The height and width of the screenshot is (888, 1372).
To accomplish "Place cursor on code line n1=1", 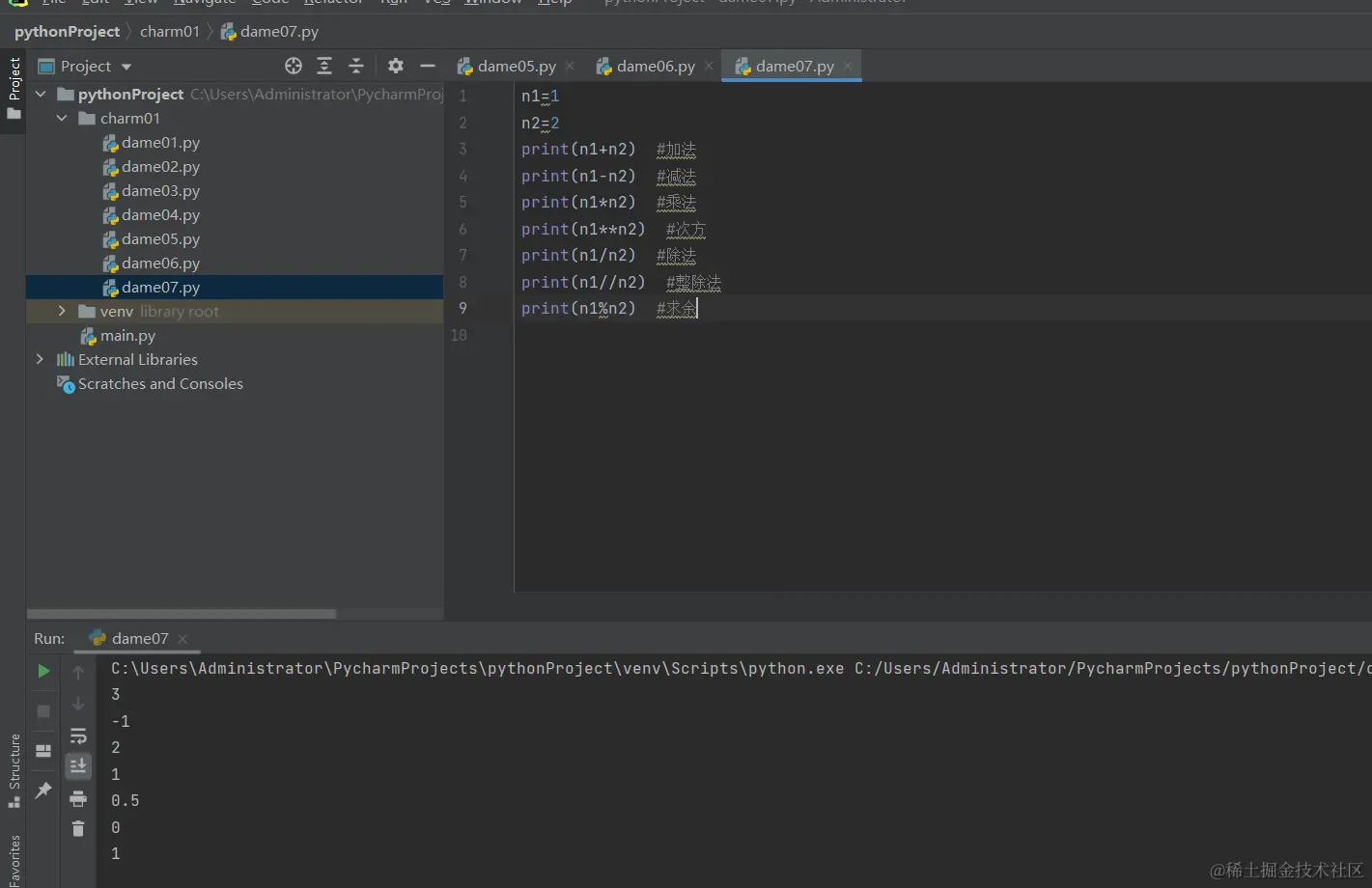I will pyautogui.click(x=540, y=97).
